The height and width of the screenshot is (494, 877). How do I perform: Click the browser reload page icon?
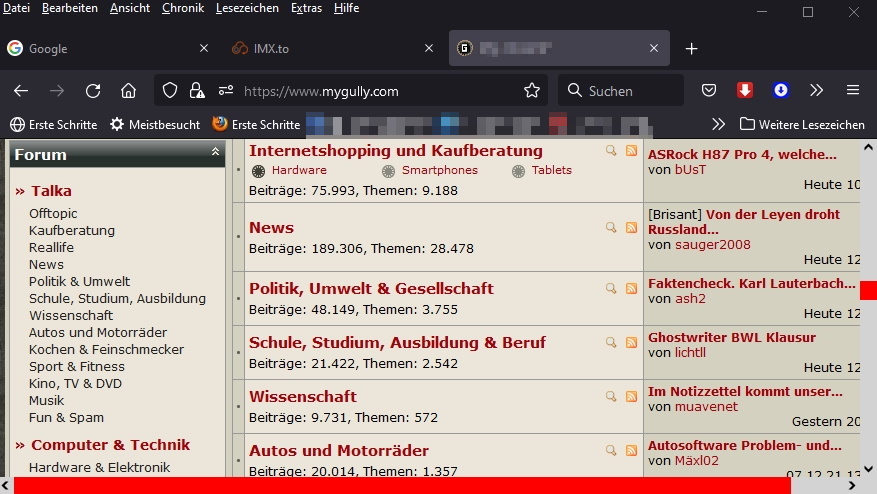[93, 91]
